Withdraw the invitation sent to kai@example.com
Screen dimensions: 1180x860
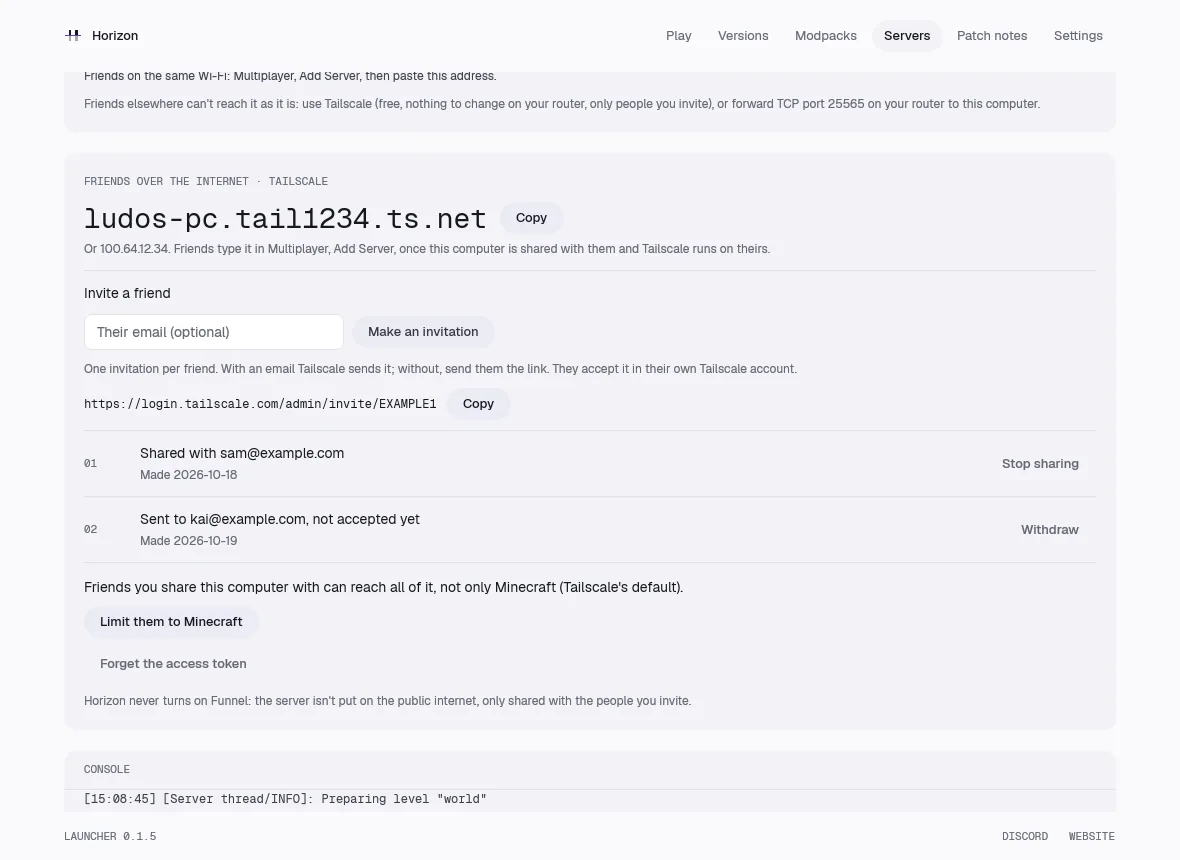click(1050, 530)
